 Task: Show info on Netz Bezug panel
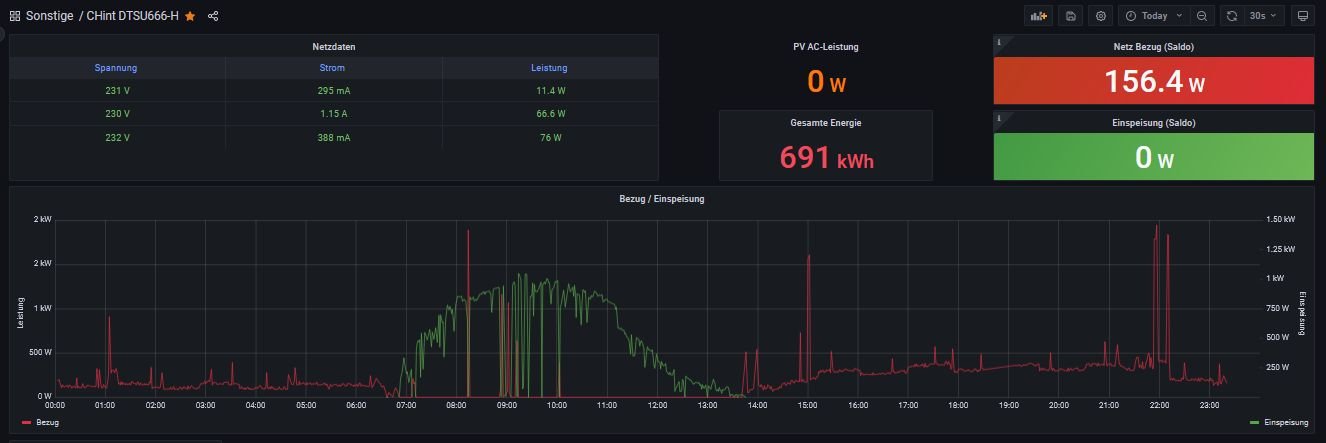click(x=998, y=41)
